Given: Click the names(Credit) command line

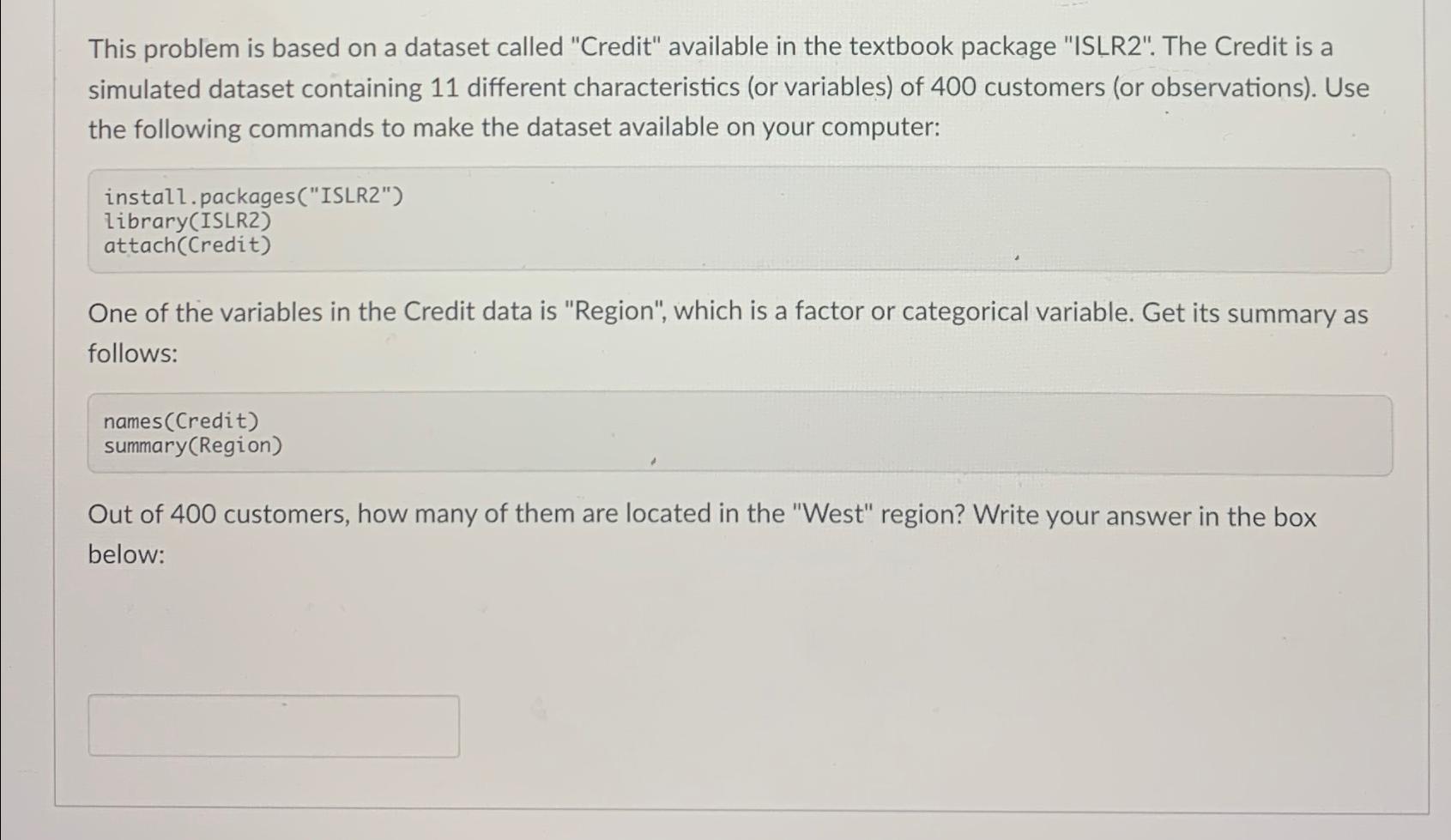Looking at the screenshot, I should [180, 420].
